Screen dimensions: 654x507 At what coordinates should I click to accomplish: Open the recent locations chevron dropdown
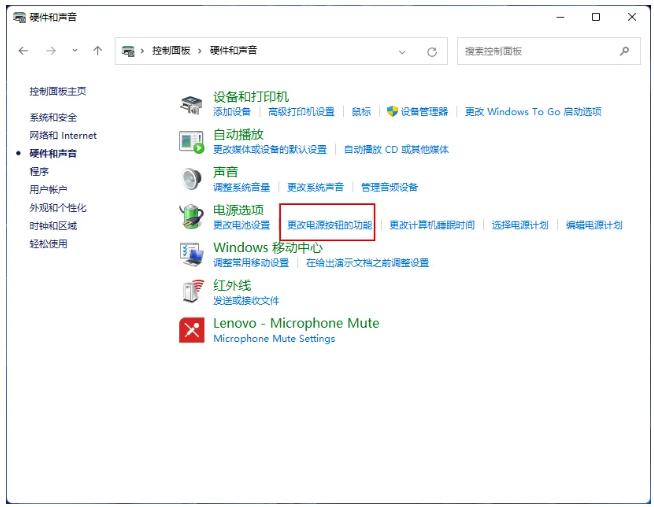(x=73, y=51)
